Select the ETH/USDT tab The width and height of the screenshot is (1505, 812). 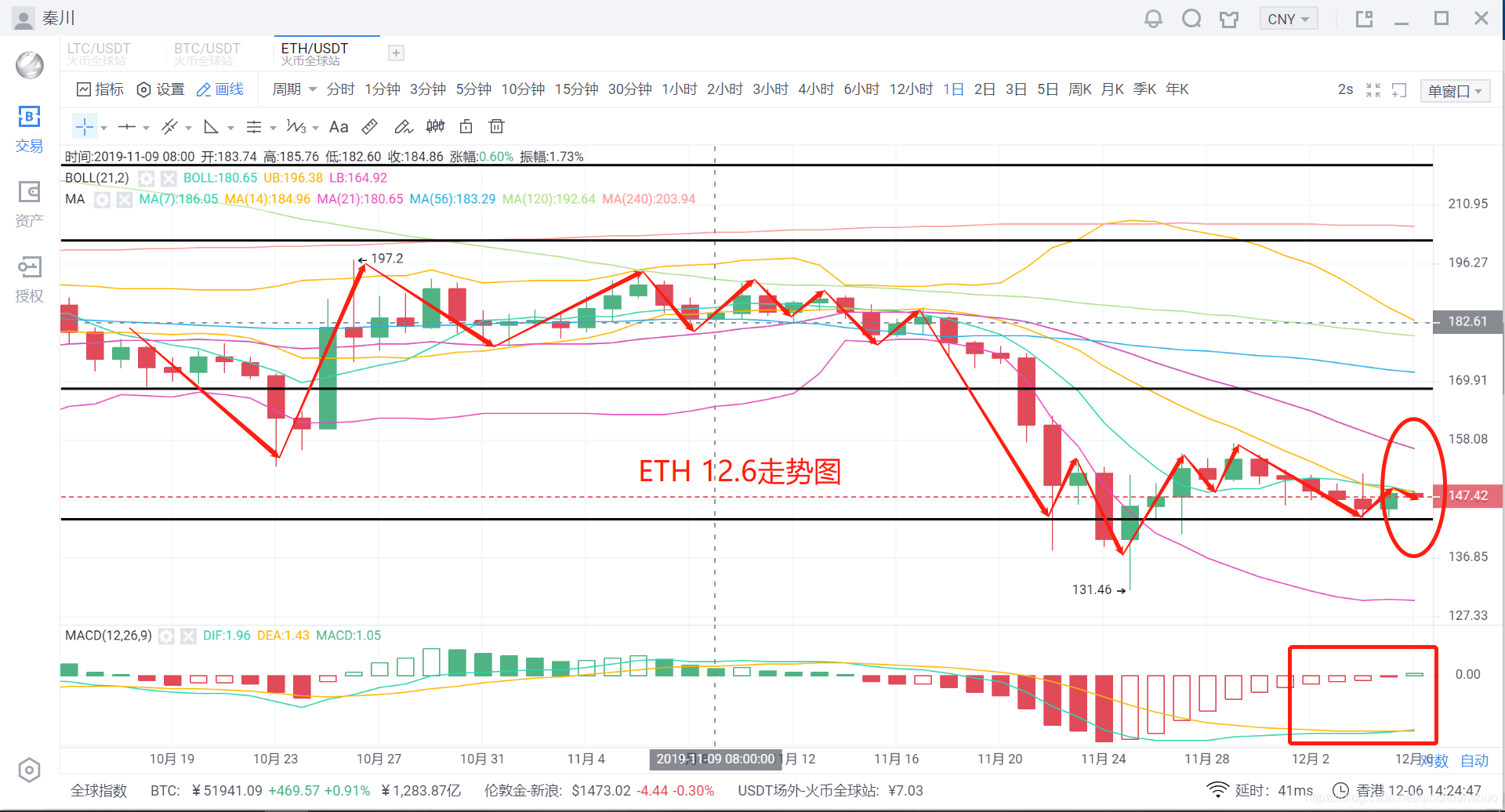coord(314,53)
